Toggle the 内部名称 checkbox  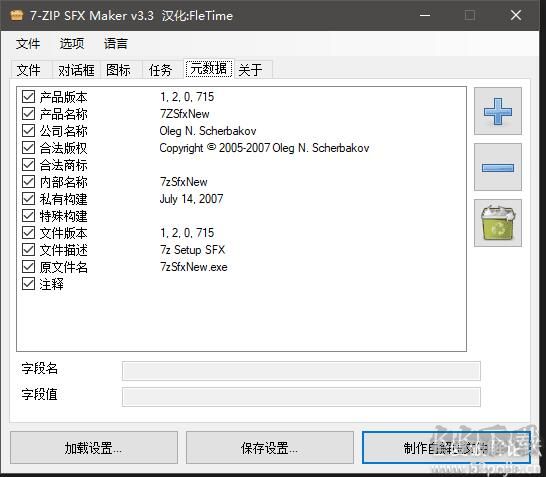(28, 181)
